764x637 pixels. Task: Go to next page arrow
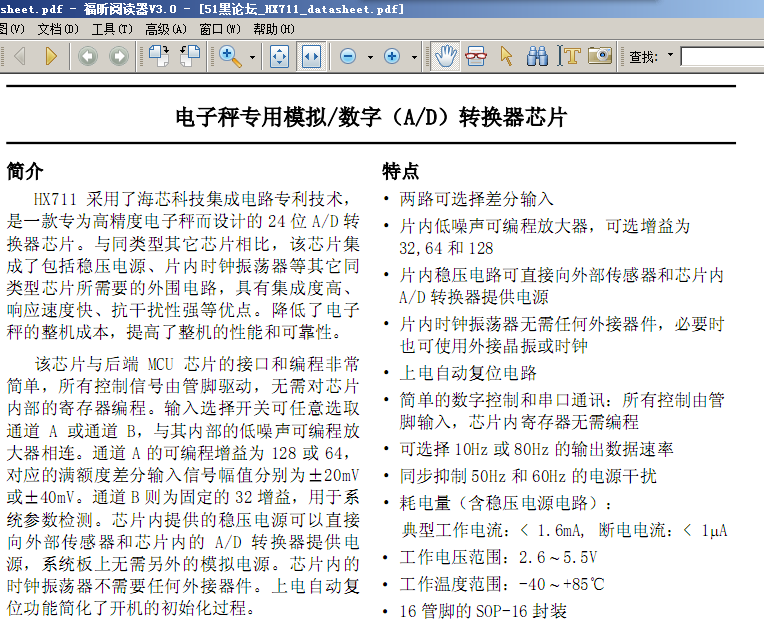tap(51, 56)
